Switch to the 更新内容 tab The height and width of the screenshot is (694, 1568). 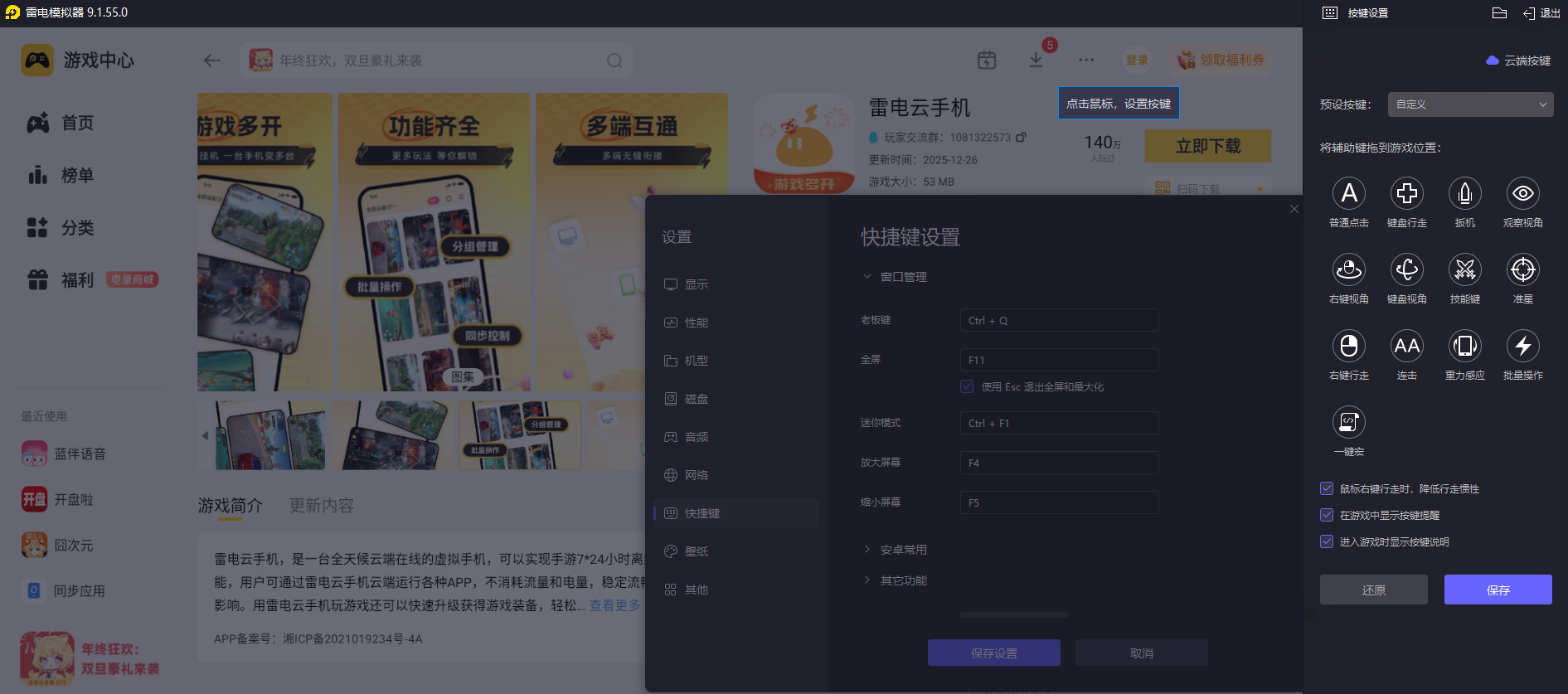pyautogui.click(x=322, y=506)
